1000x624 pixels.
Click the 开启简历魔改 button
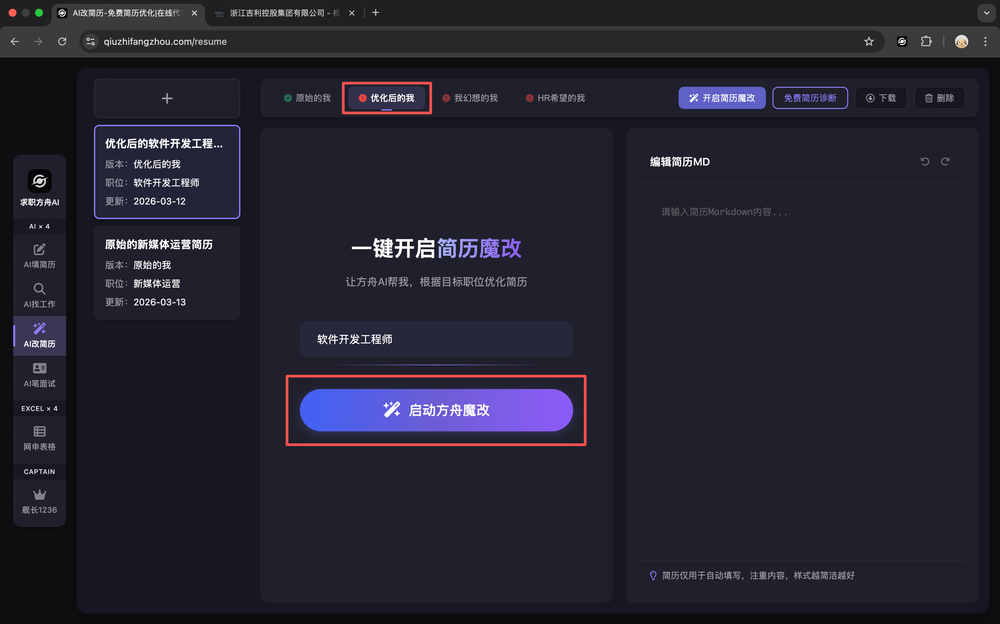(722, 98)
